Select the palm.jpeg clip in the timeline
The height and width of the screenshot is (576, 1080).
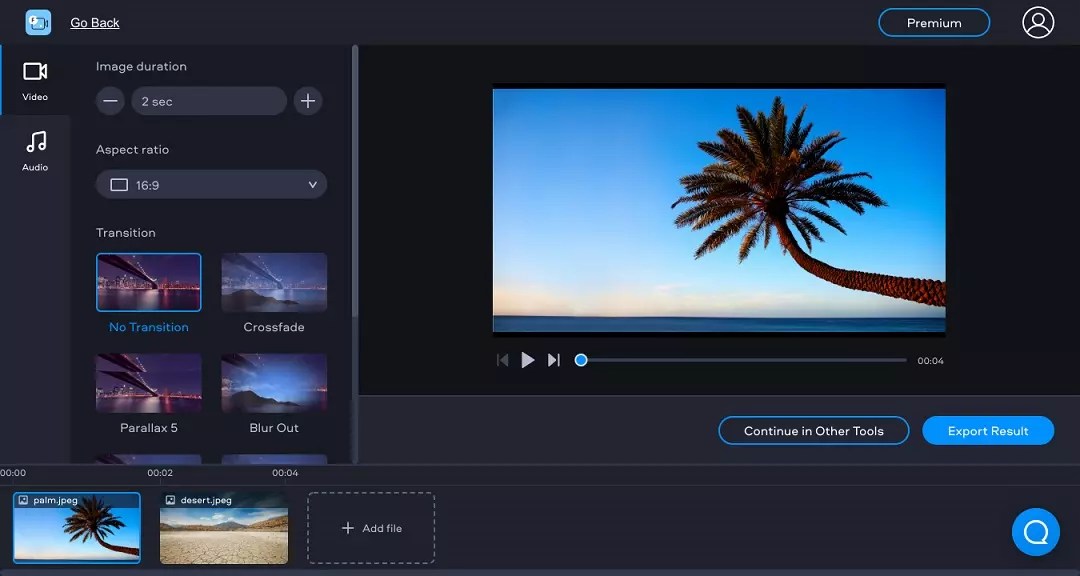(x=77, y=526)
